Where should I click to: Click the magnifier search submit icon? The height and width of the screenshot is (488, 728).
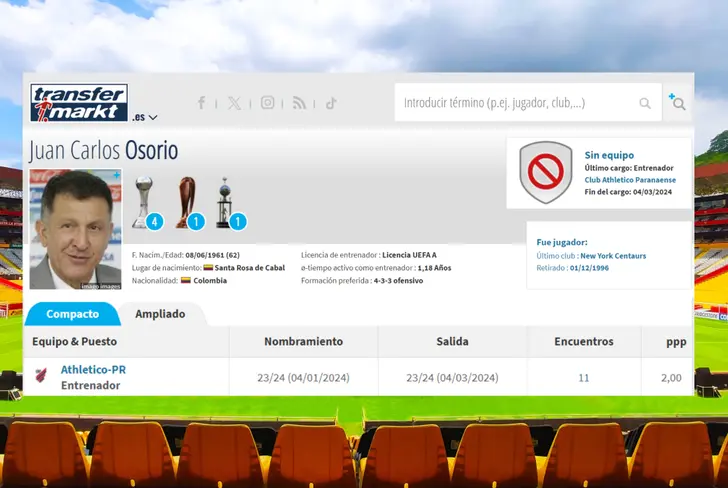point(645,103)
